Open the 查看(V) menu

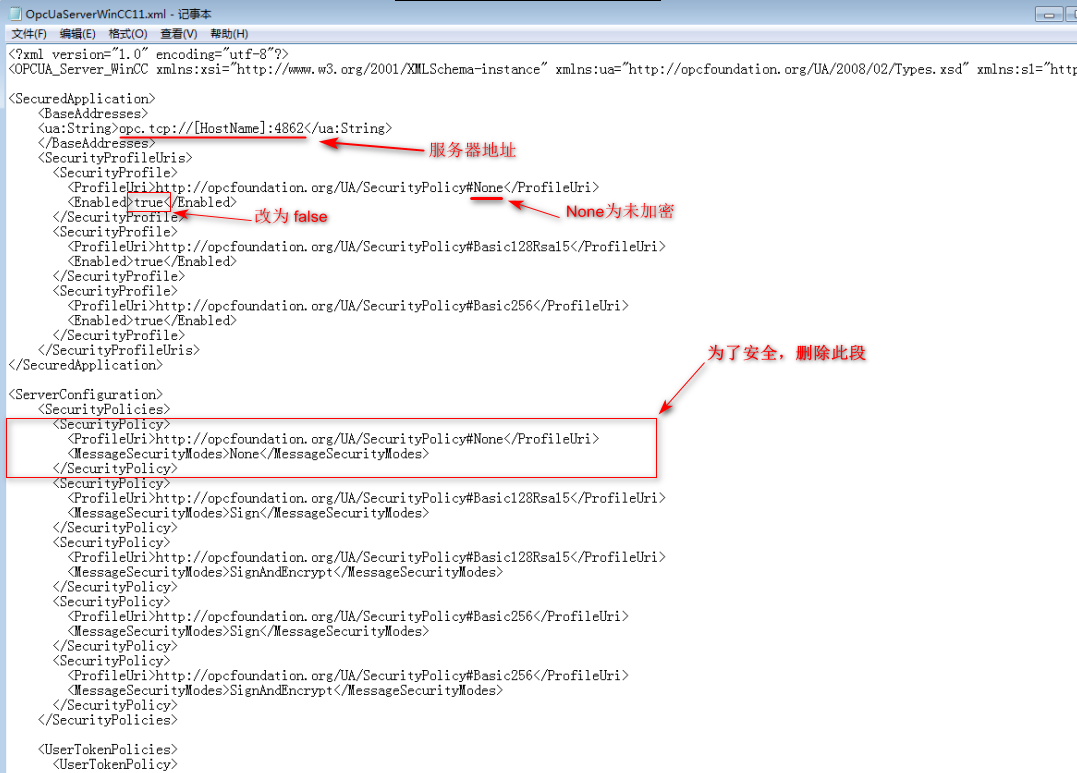click(178, 34)
